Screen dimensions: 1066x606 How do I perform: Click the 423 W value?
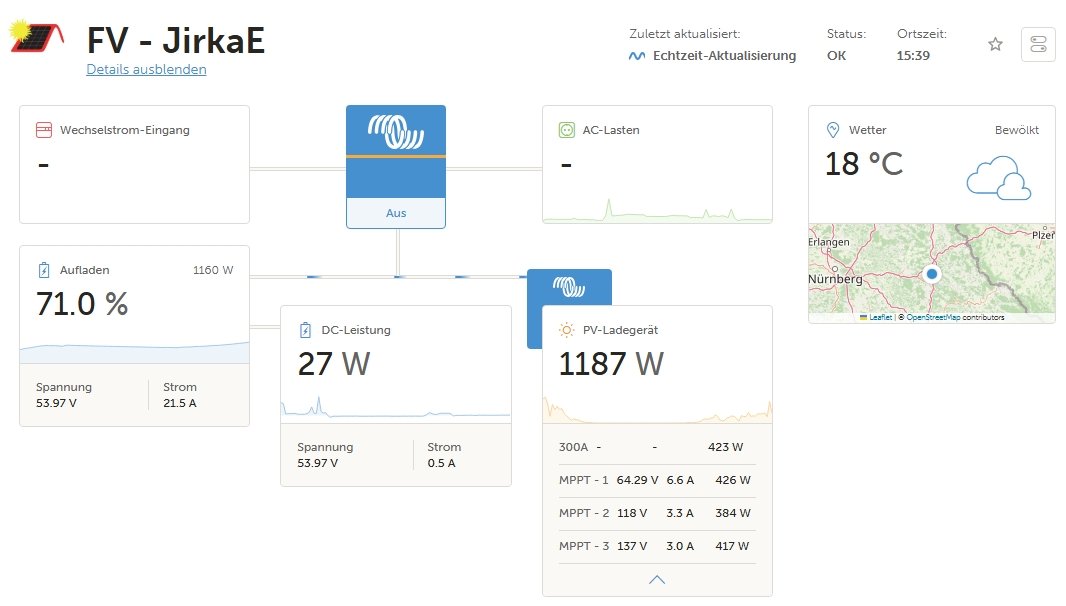(725, 447)
